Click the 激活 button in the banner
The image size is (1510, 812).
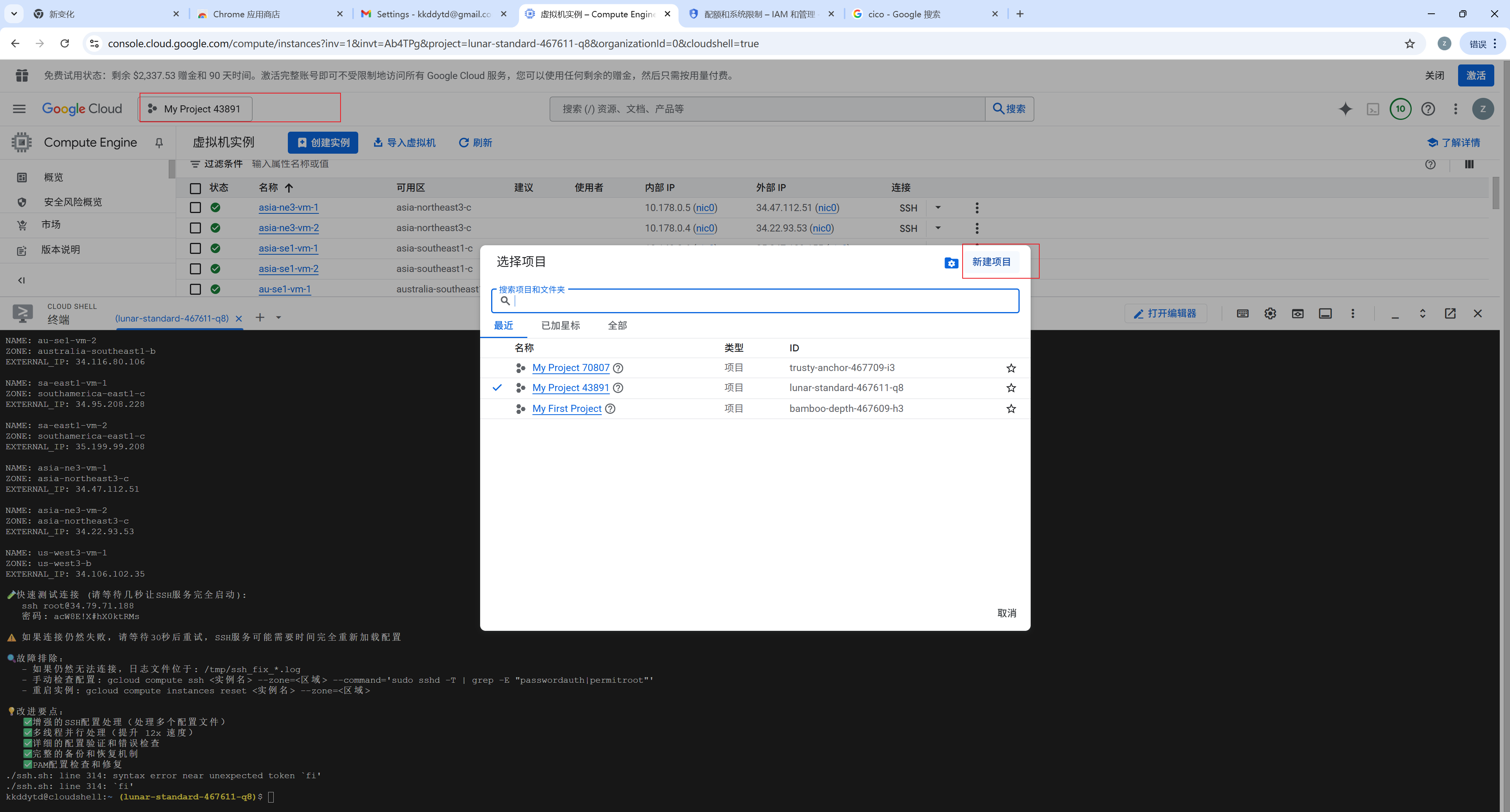pos(1475,75)
